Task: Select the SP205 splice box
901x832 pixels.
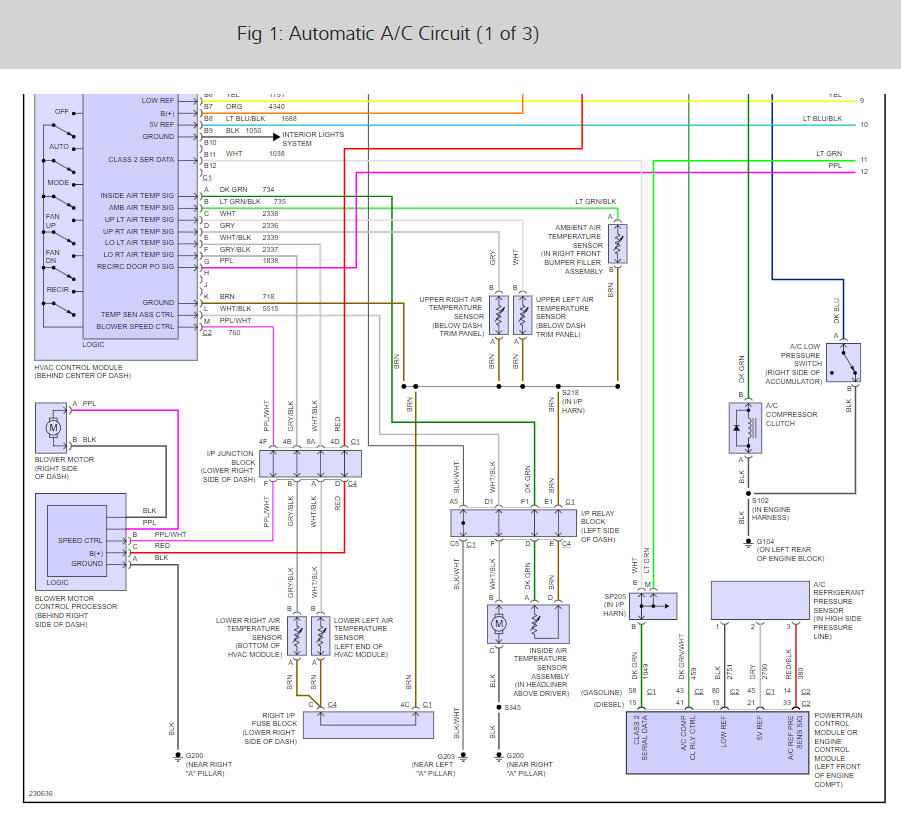Action: (653, 606)
